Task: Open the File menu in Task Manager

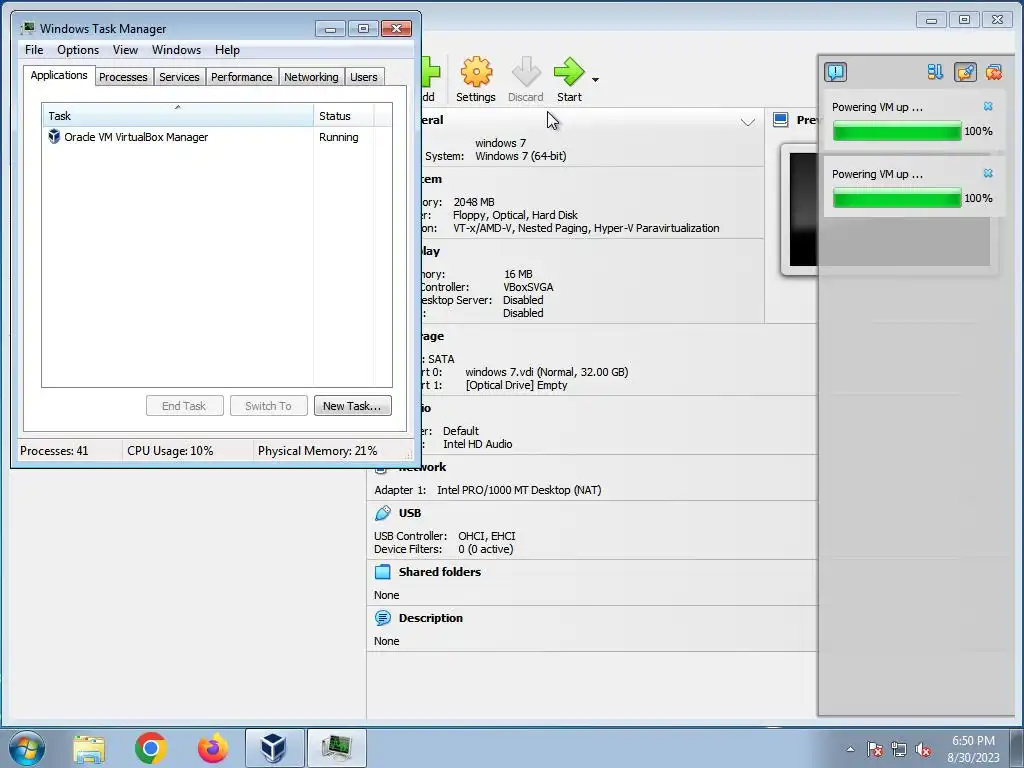Action: click(34, 50)
